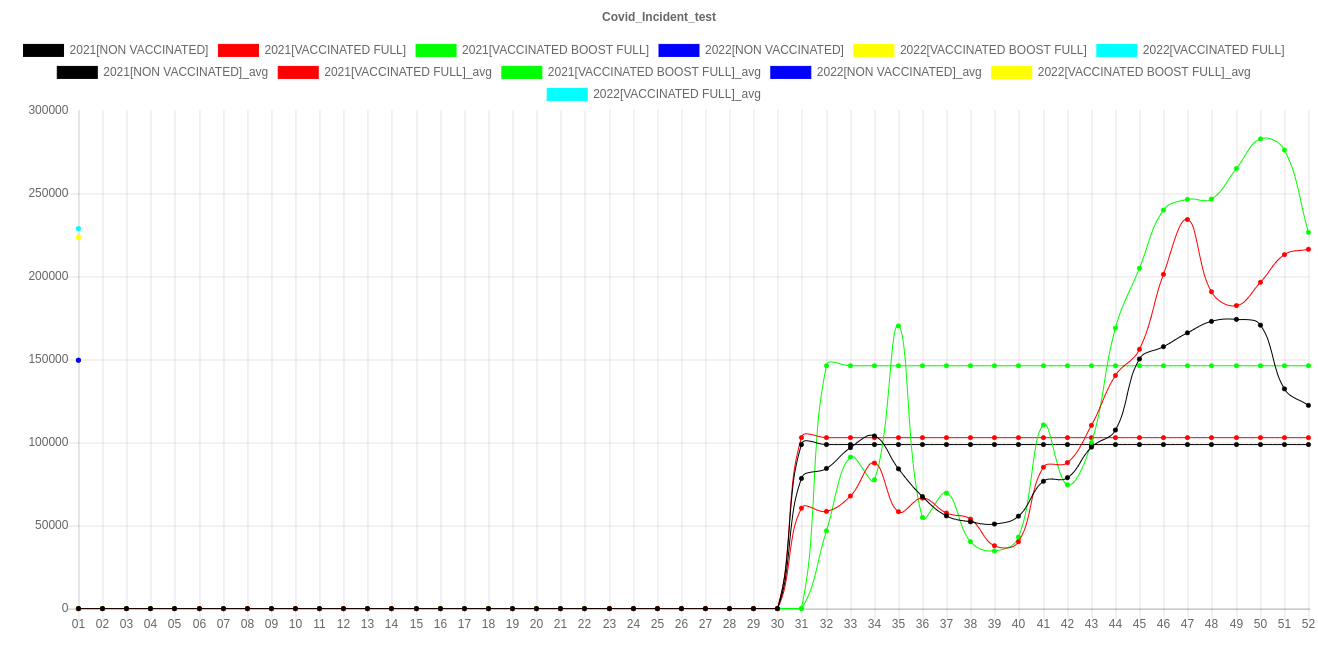Click the blue data point at week 01
This screenshot has width=1318, height=659.
point(78,360)
